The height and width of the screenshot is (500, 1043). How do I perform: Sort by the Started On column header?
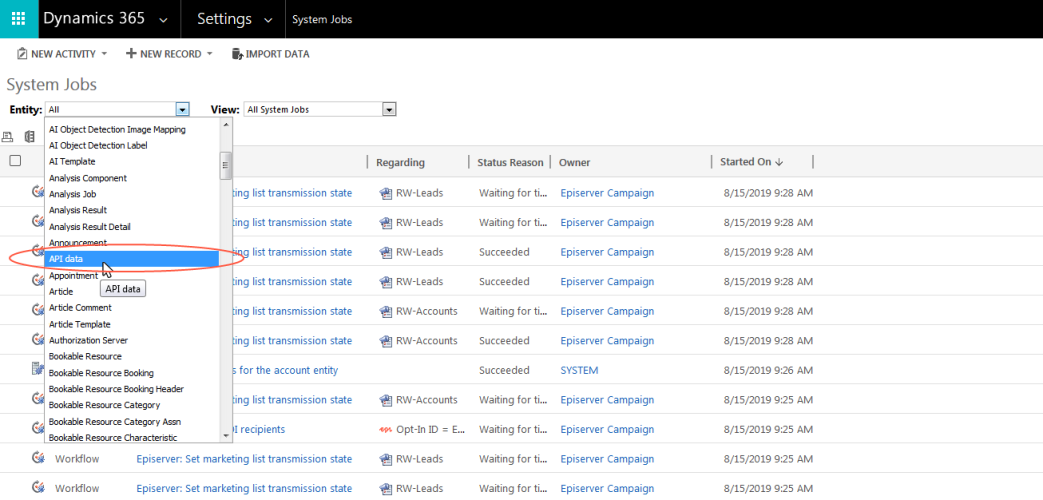pyautogui.click(x=751, y=162)
